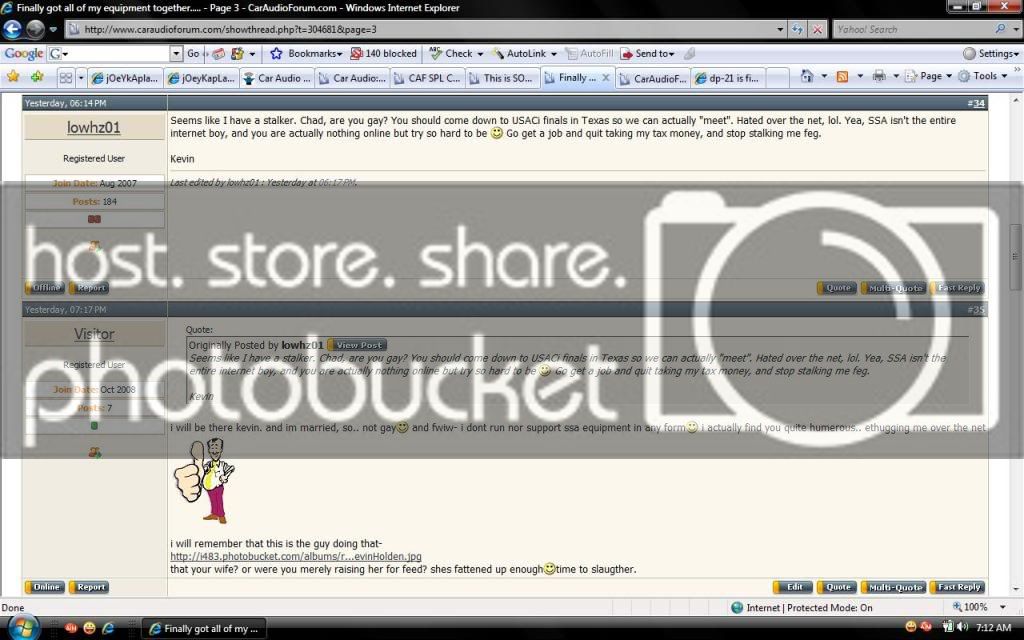Click the vertical page scrollbar thumb
The image size is (1024, 640).
[x=1016, y=257]
